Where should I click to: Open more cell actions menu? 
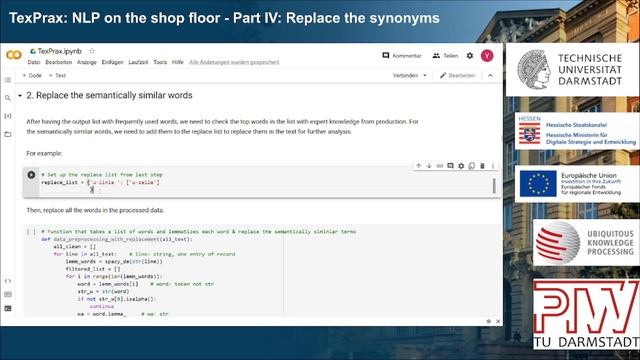(x=493, y=166)
